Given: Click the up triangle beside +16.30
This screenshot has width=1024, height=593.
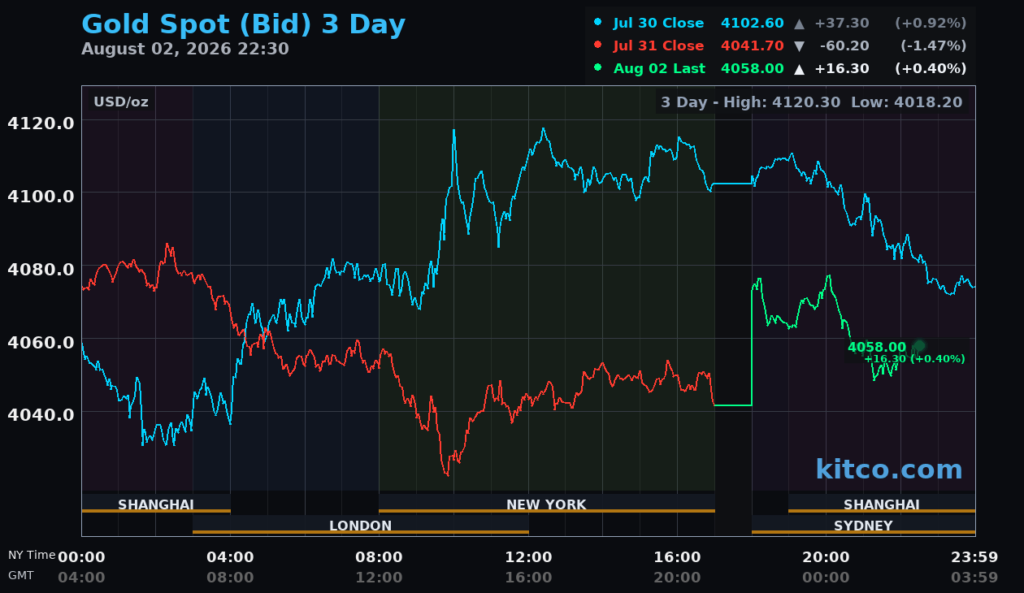Looking at the screenshot, I should point(799,69).
